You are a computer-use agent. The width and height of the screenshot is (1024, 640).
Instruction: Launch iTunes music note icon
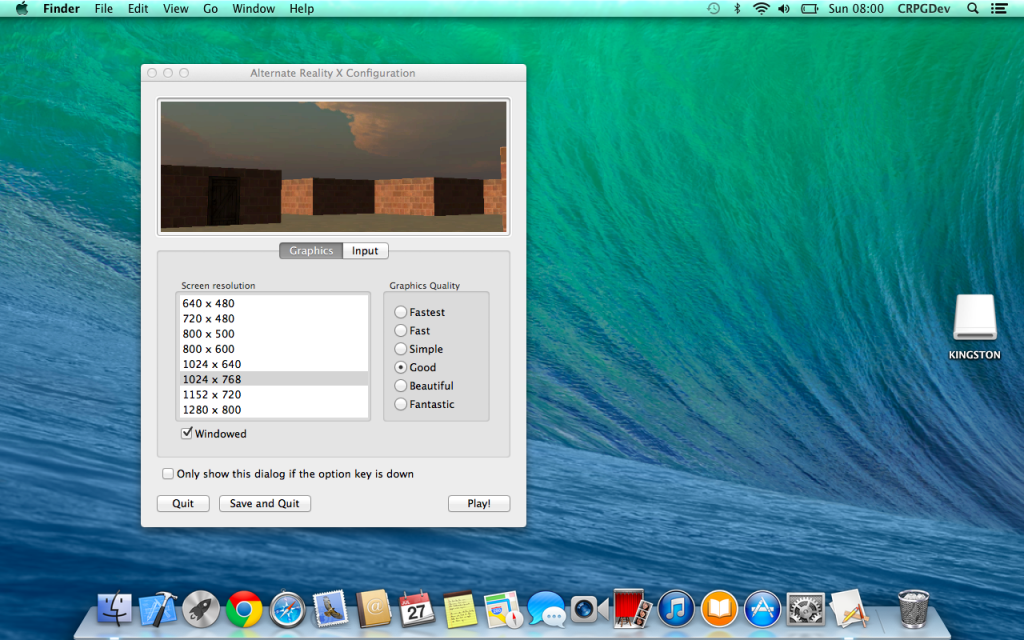tap(676, 609)
